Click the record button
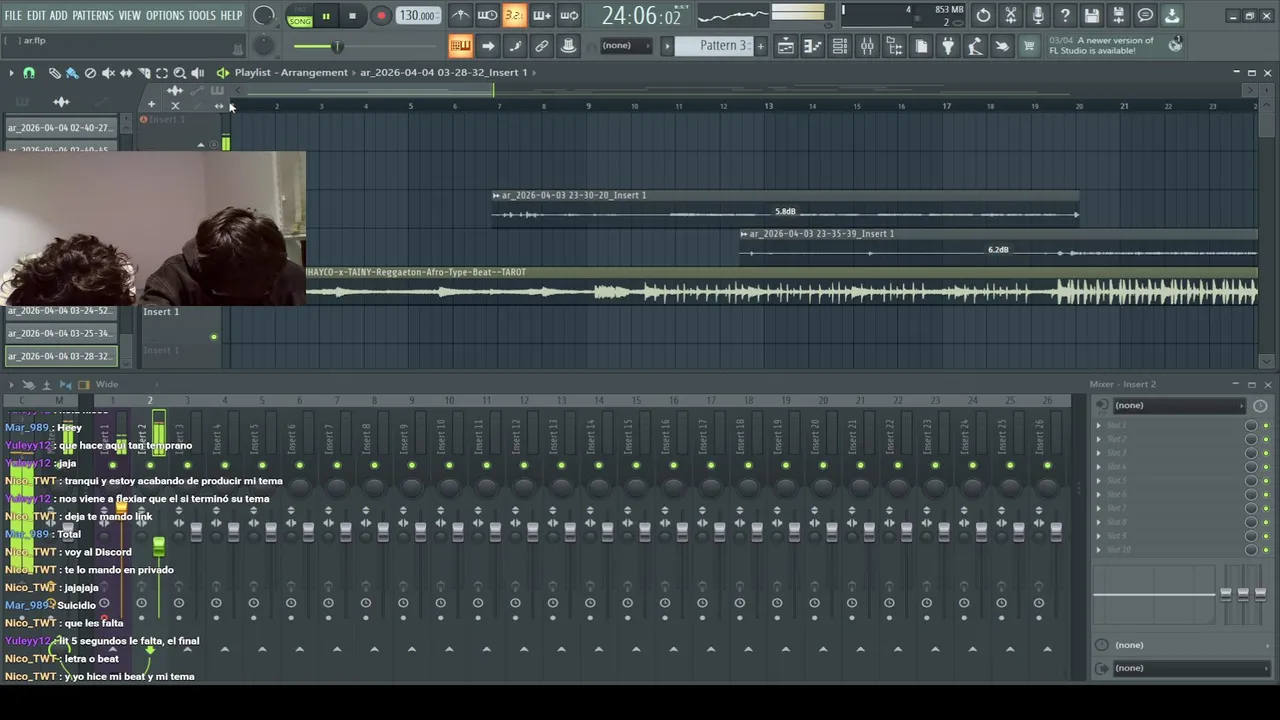Image resolution: width=1280 pixels, height=720 pixels. 381,16
